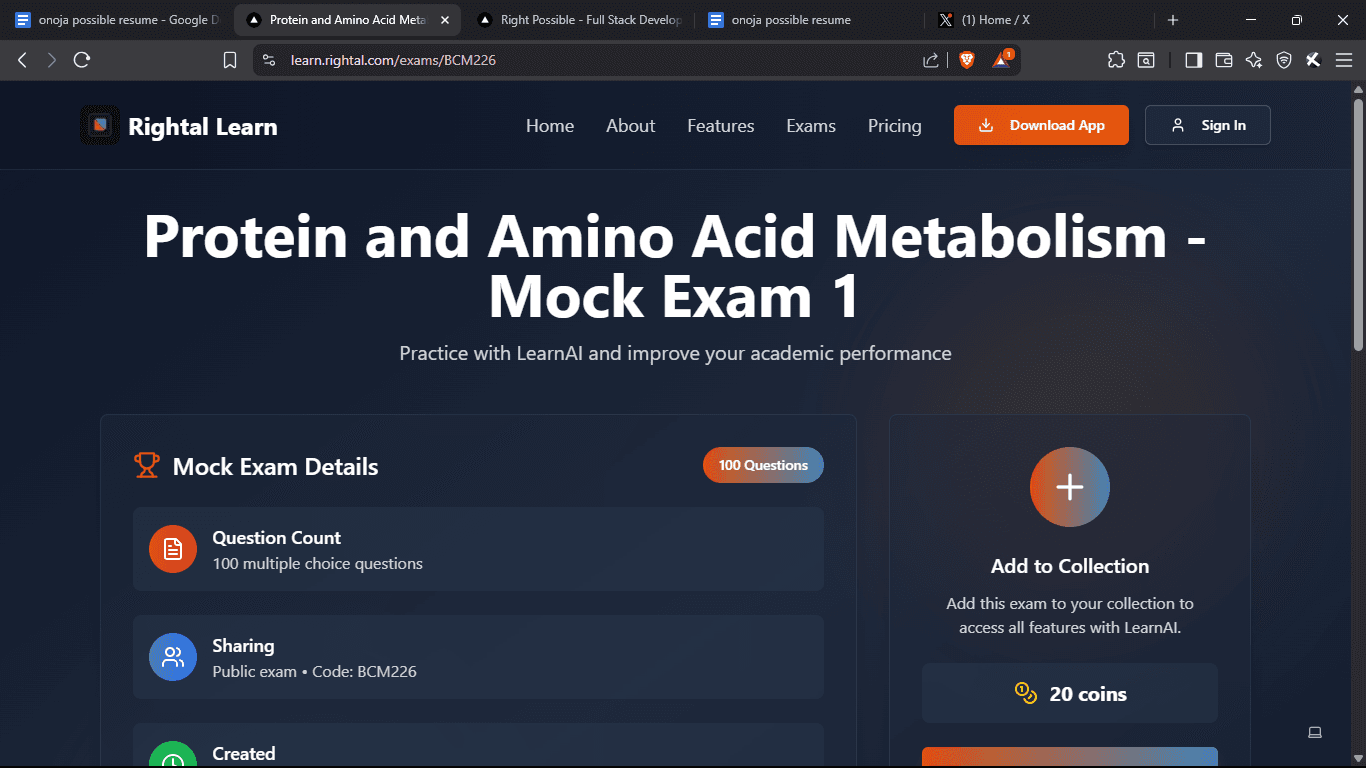This screenshot has height=768, width=1366.
Task: Click the Rightal Learn logo icon
Action: (x=100, y=125)
